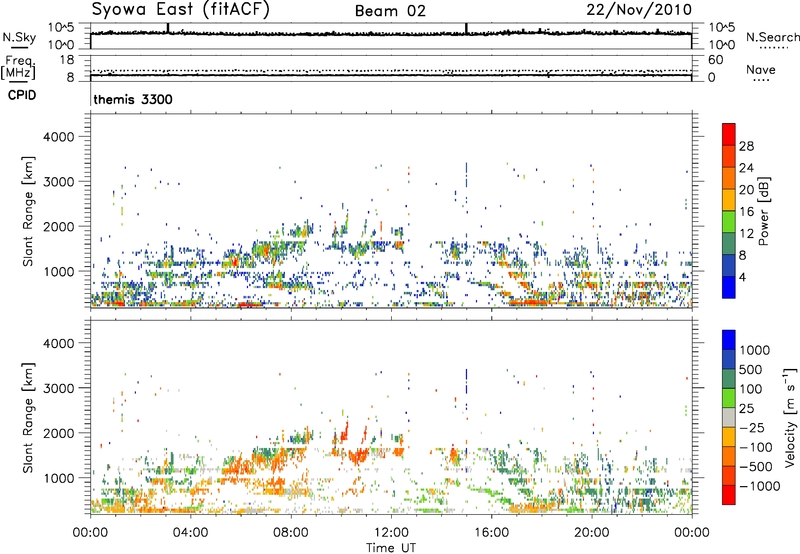Click the 'Slant Range [km]' label of velocity panel
Image resolution: width=800 pixels, height=554 pixels.
pyautogui.click(x=28, y=418)
